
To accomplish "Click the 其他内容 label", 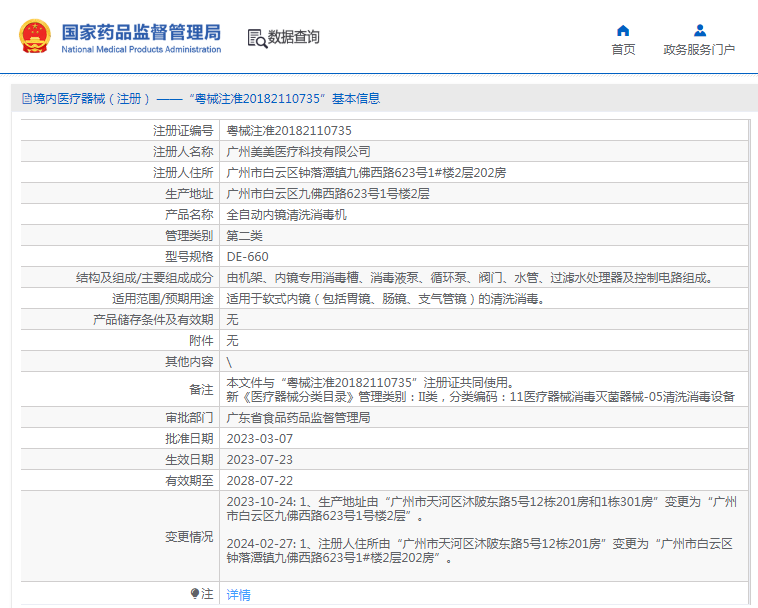I will (189, 362).
